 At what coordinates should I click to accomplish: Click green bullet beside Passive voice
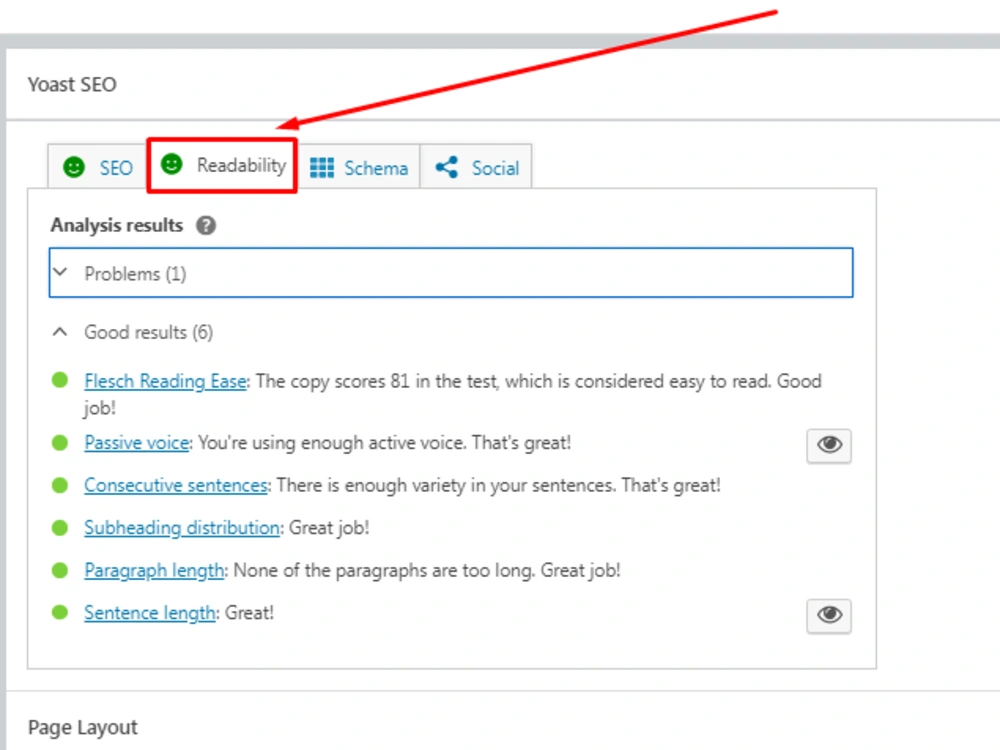click(60, 443)
